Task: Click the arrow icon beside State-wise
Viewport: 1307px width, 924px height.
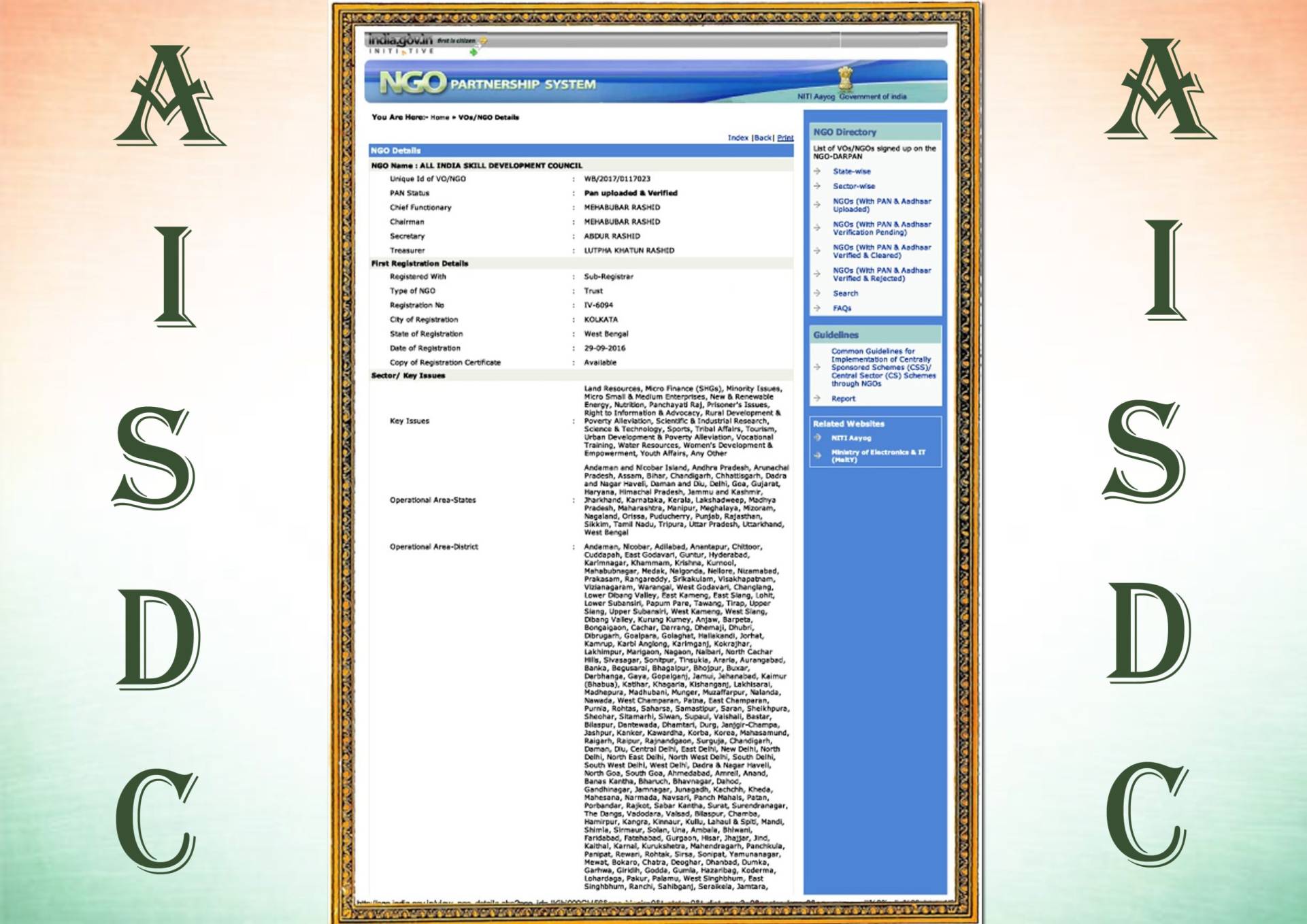Action: click(817, 171)
